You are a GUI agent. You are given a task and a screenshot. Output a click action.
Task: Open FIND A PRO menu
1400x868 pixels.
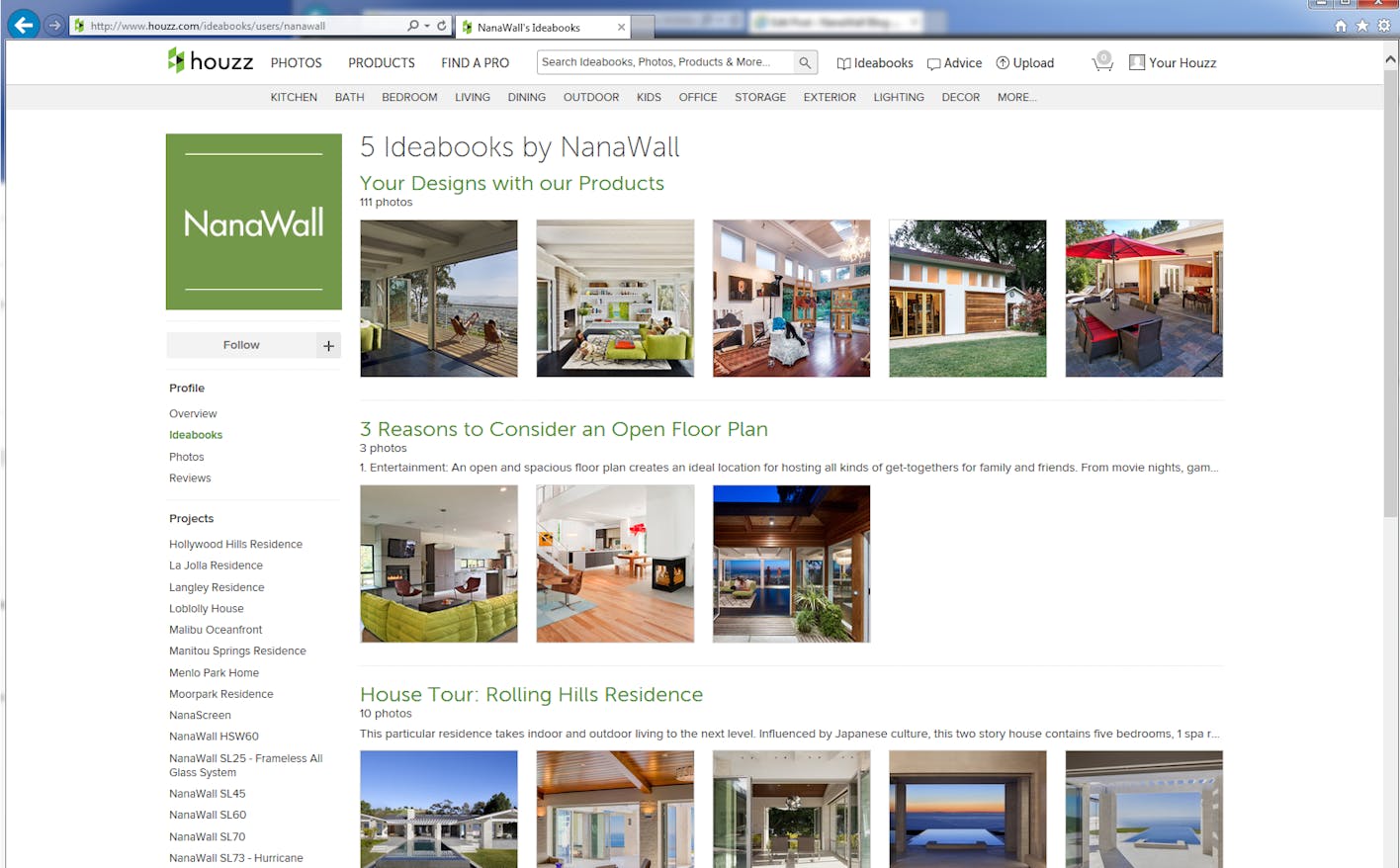pyautogui.click(x=476, y=62)
